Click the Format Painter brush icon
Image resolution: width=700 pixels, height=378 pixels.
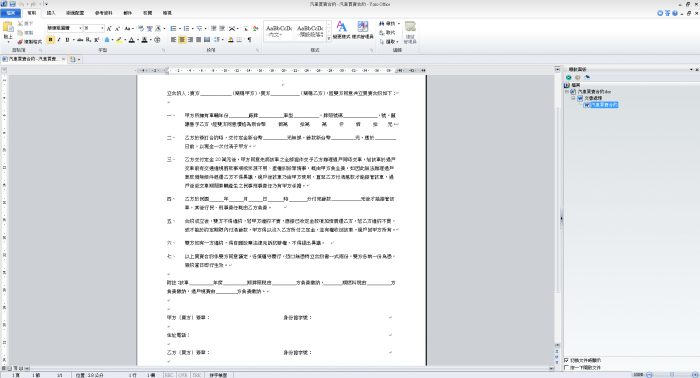[x=20, y=42]
